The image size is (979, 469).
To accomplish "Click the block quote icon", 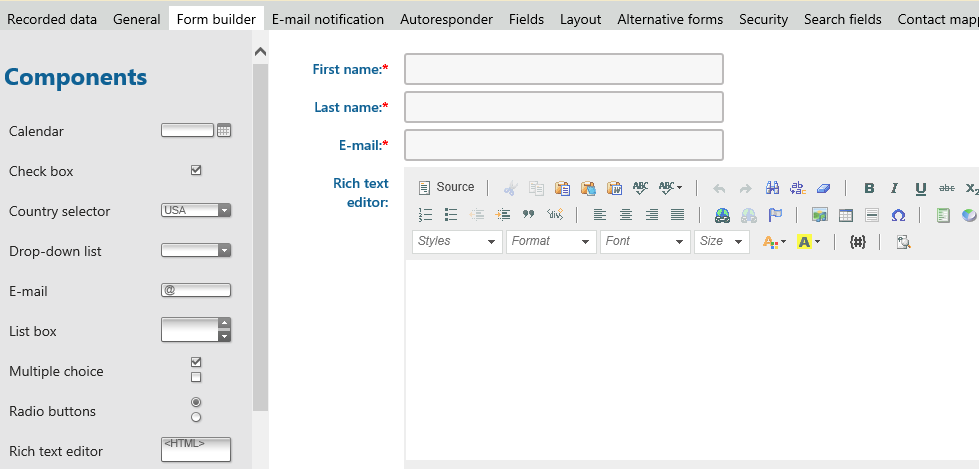I will tap(529, 215).
